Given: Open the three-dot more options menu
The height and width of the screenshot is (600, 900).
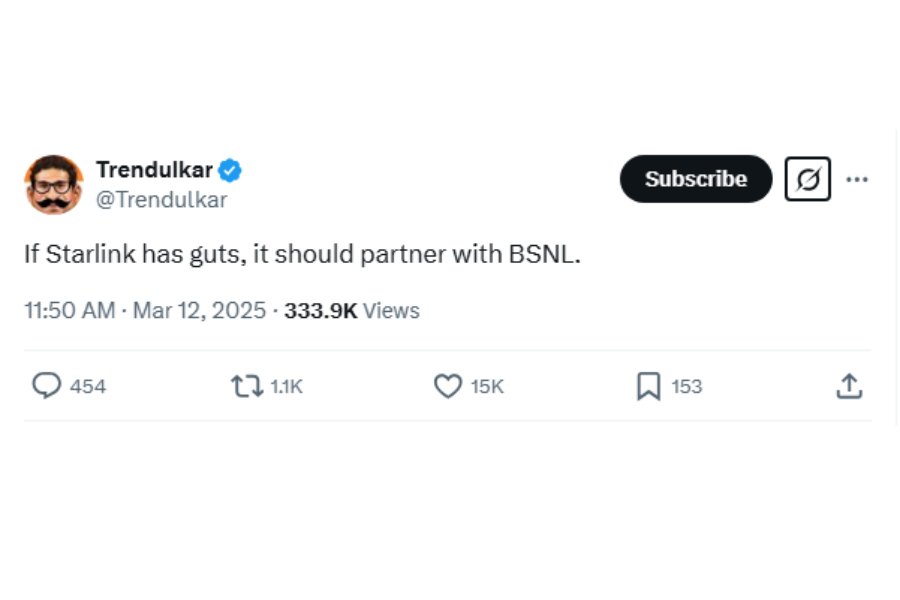Looking at the screenshot, I should point(857,179).
